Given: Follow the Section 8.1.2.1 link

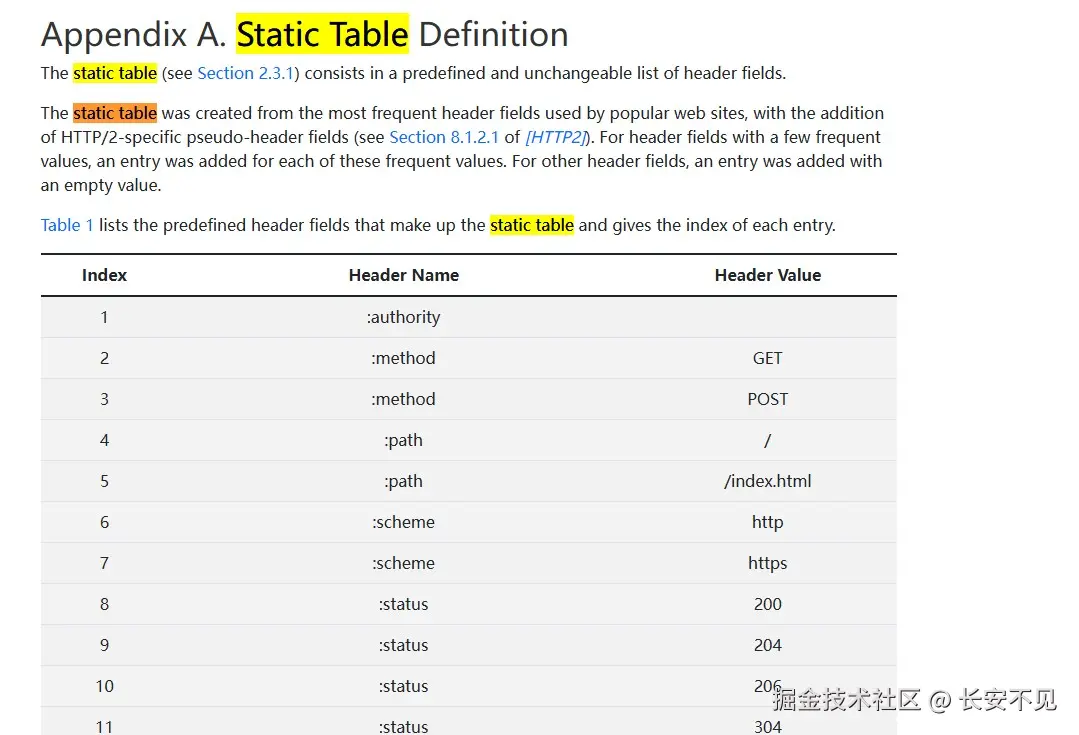Looking at the screenshot, I should 444,137.
